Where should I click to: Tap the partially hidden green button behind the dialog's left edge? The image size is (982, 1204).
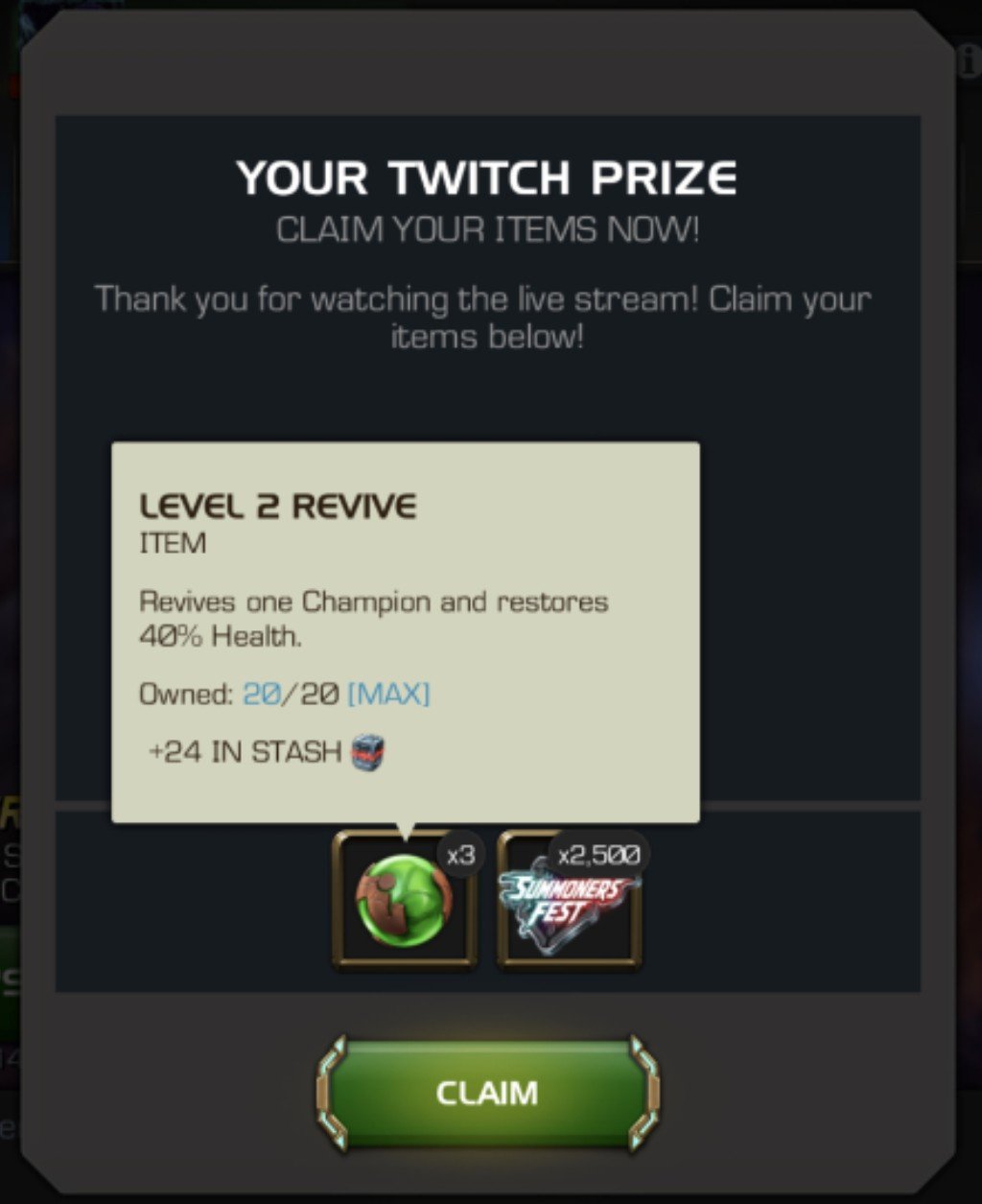pos(10,983)
